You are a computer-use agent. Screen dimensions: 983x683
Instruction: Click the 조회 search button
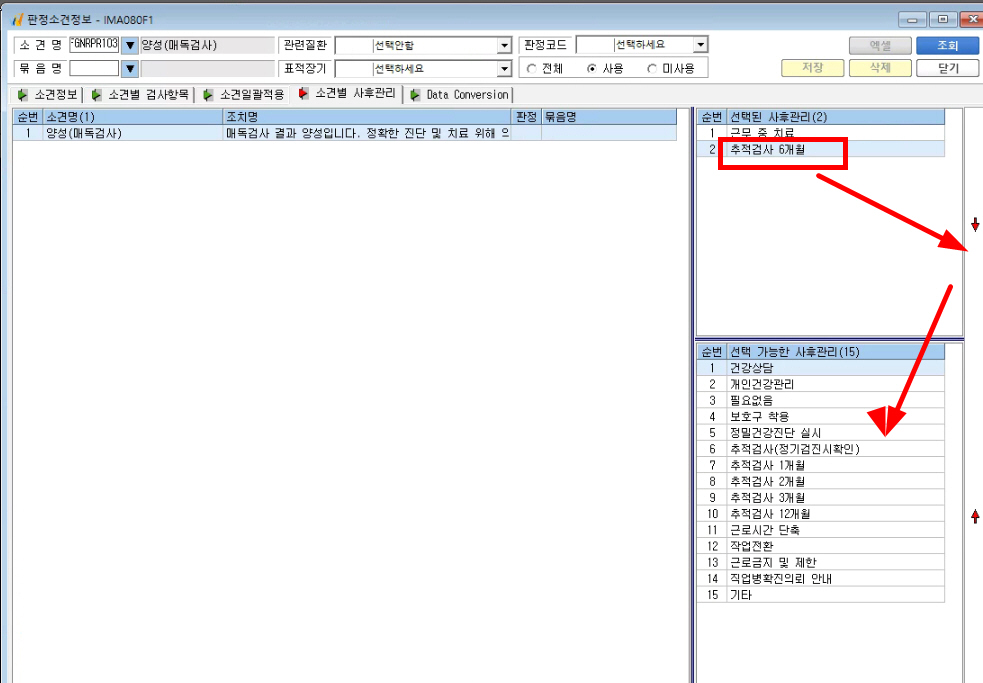pyautogui.click(x=947, y=46)
